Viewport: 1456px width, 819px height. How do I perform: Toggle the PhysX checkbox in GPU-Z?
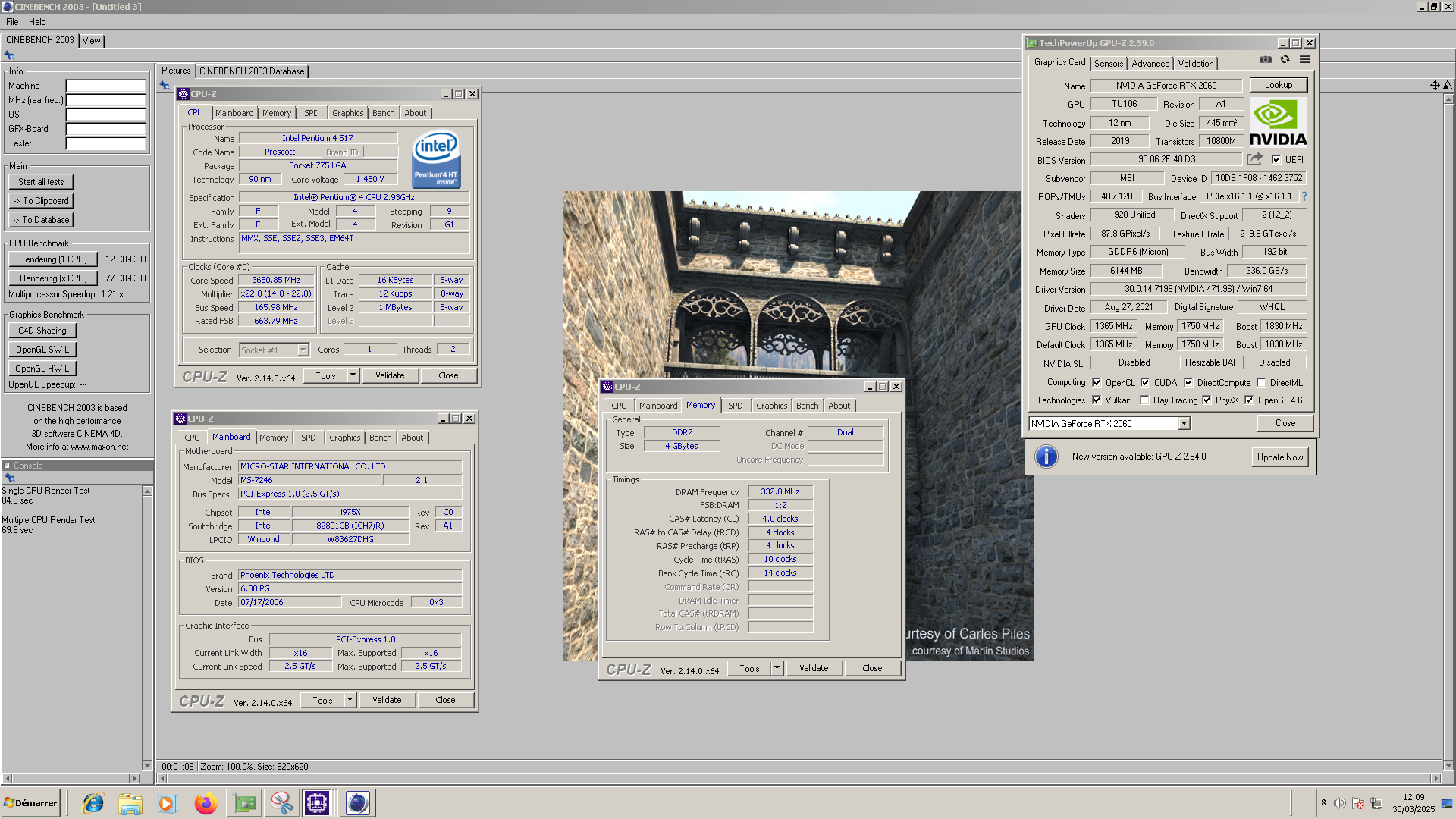[x=1207, y=400]
